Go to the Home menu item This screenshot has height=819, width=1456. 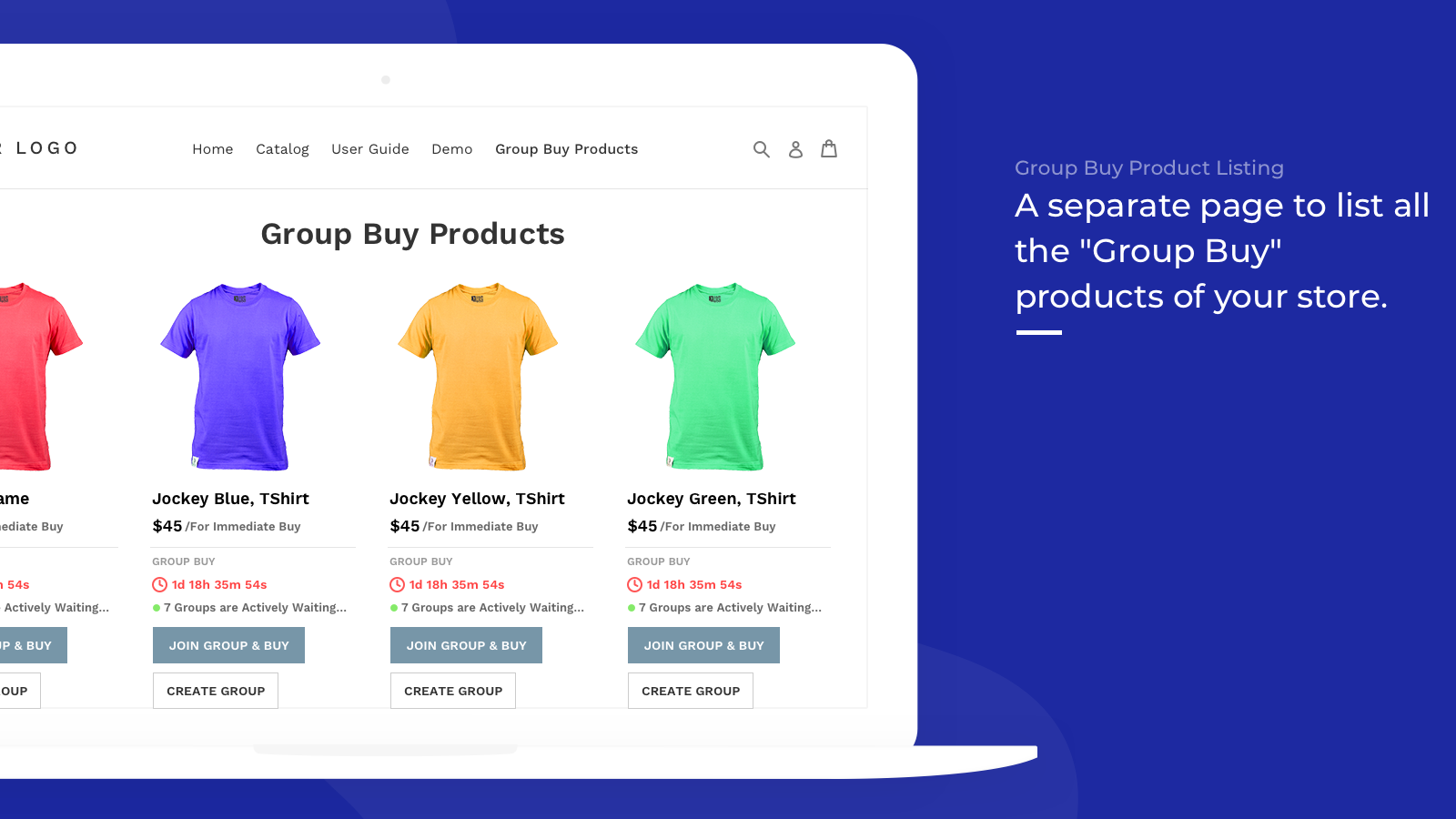point(213,149)
